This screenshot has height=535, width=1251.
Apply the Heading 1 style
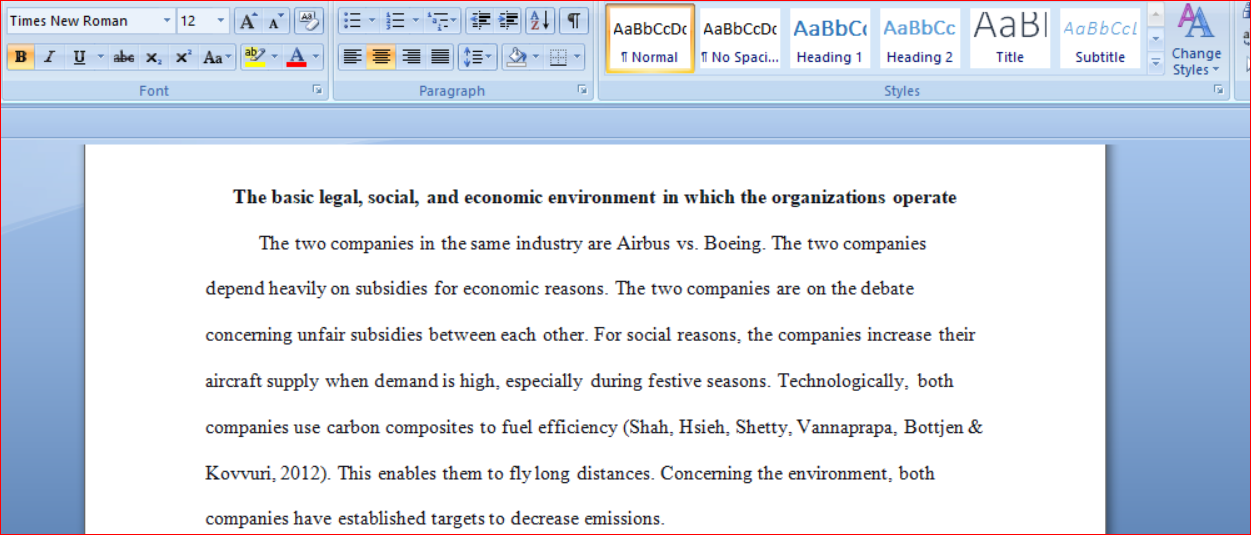coord(830,38)
